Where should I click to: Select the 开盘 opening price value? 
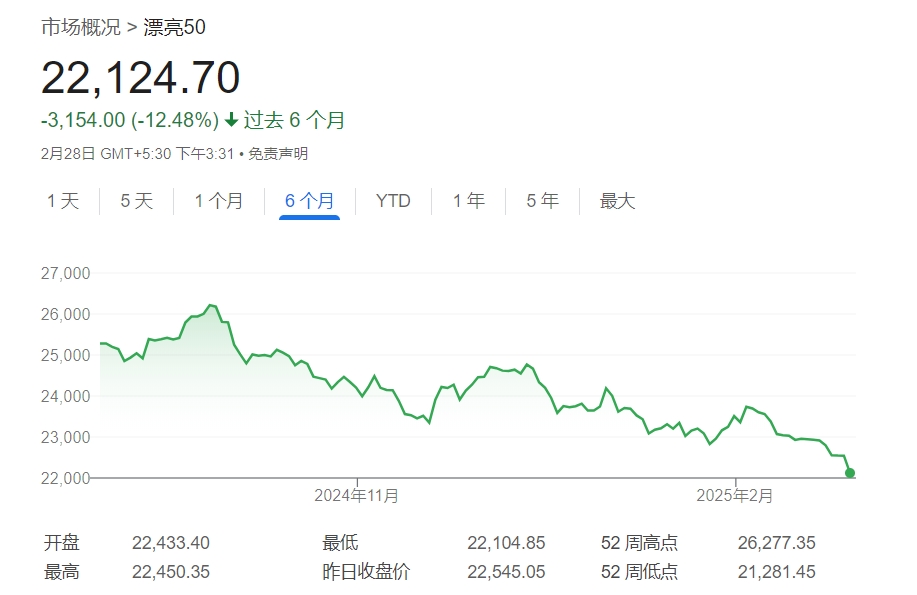pos(172,541)
